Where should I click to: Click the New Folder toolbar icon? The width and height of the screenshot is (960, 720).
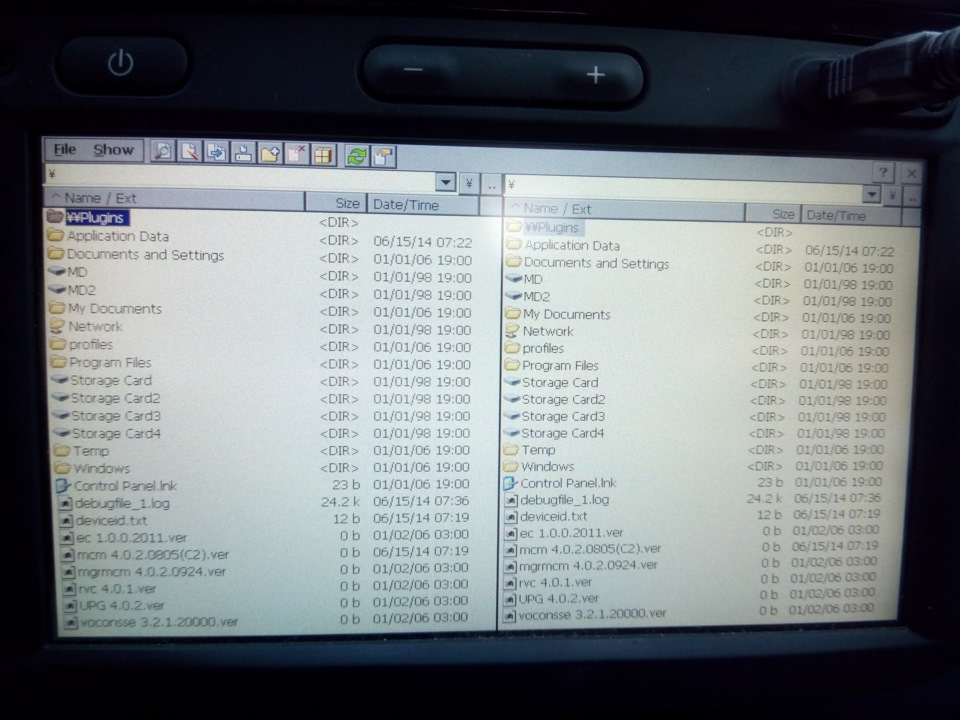270,154
